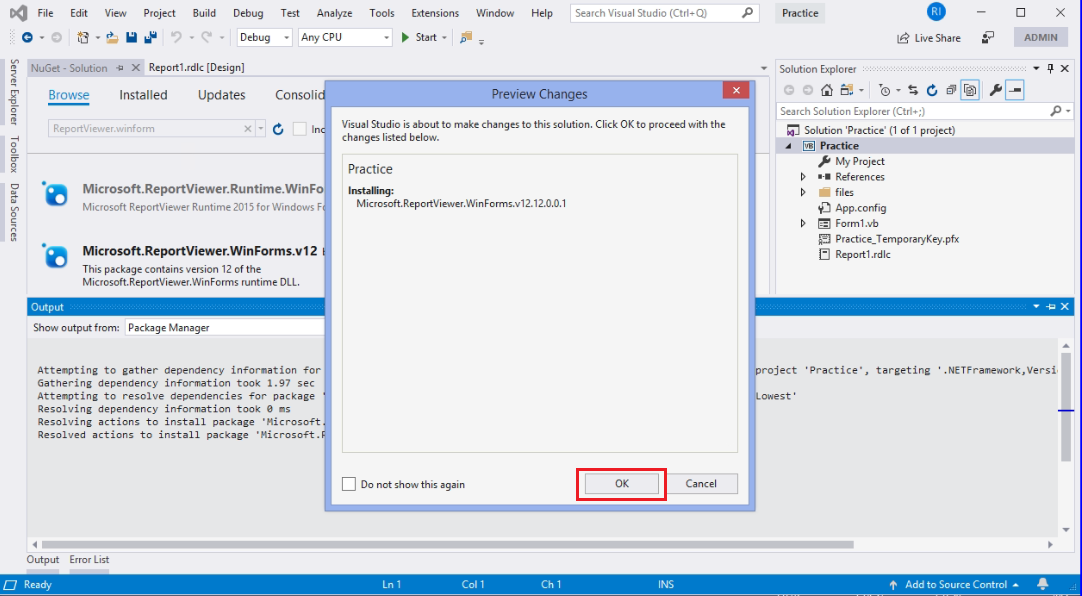The height and width of the screenshot is (596, 1082).
Task: Click the Refresh icon in Solution Explorer
Action: coord(932,90)
